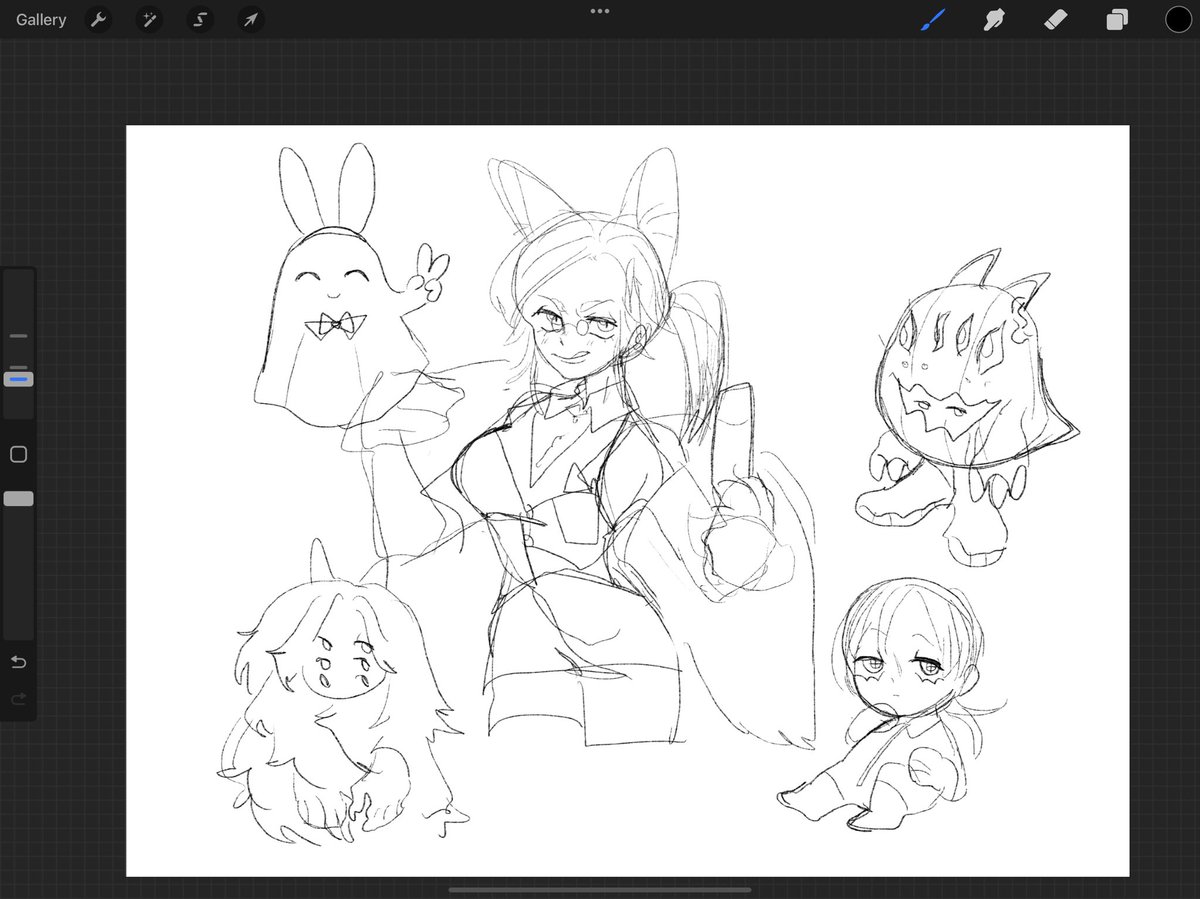Open the Adjustments magic wand menu
This screenshot has width=1200, height=899.
[149, 20]
